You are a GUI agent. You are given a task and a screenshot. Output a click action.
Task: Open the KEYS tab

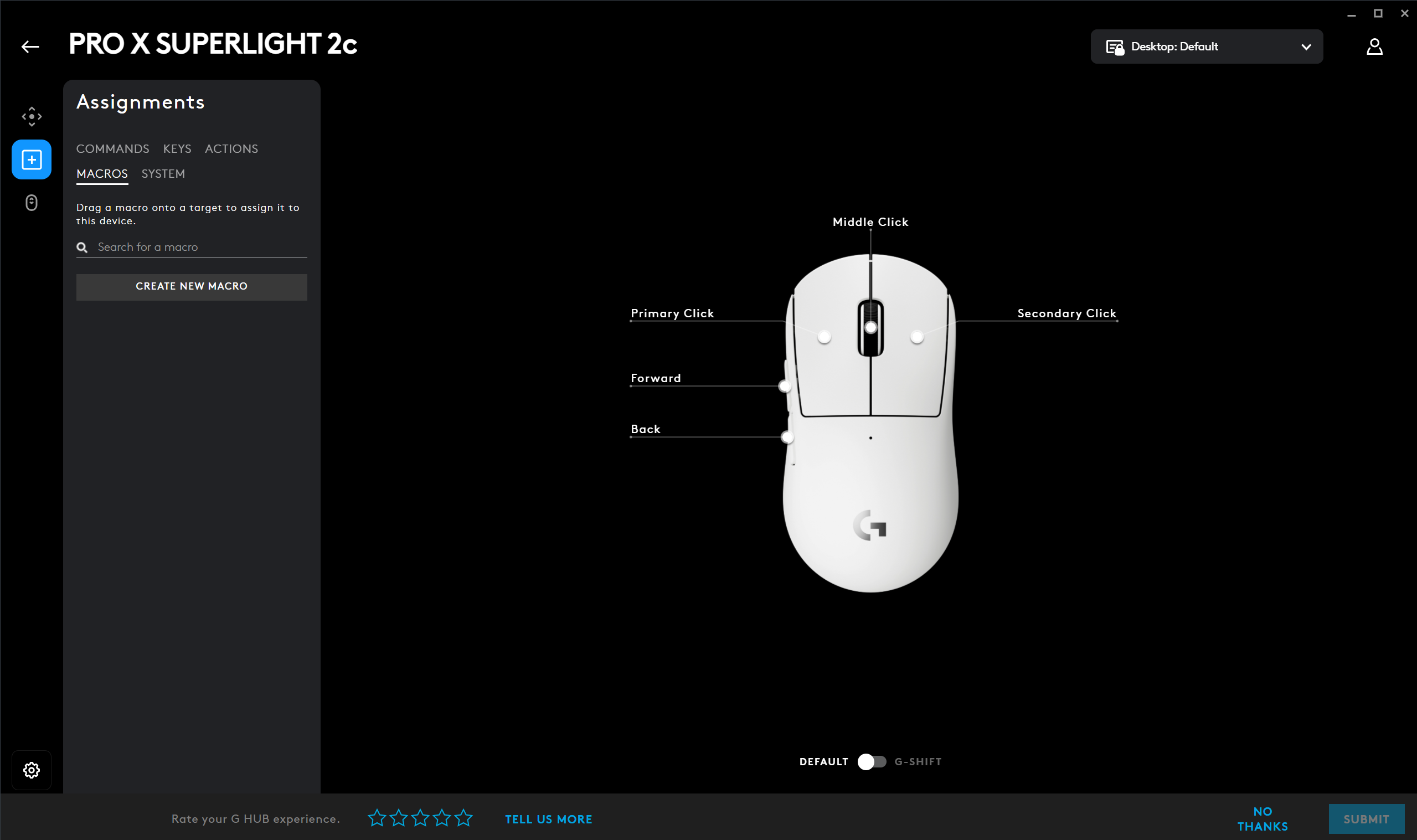point(177,149)
